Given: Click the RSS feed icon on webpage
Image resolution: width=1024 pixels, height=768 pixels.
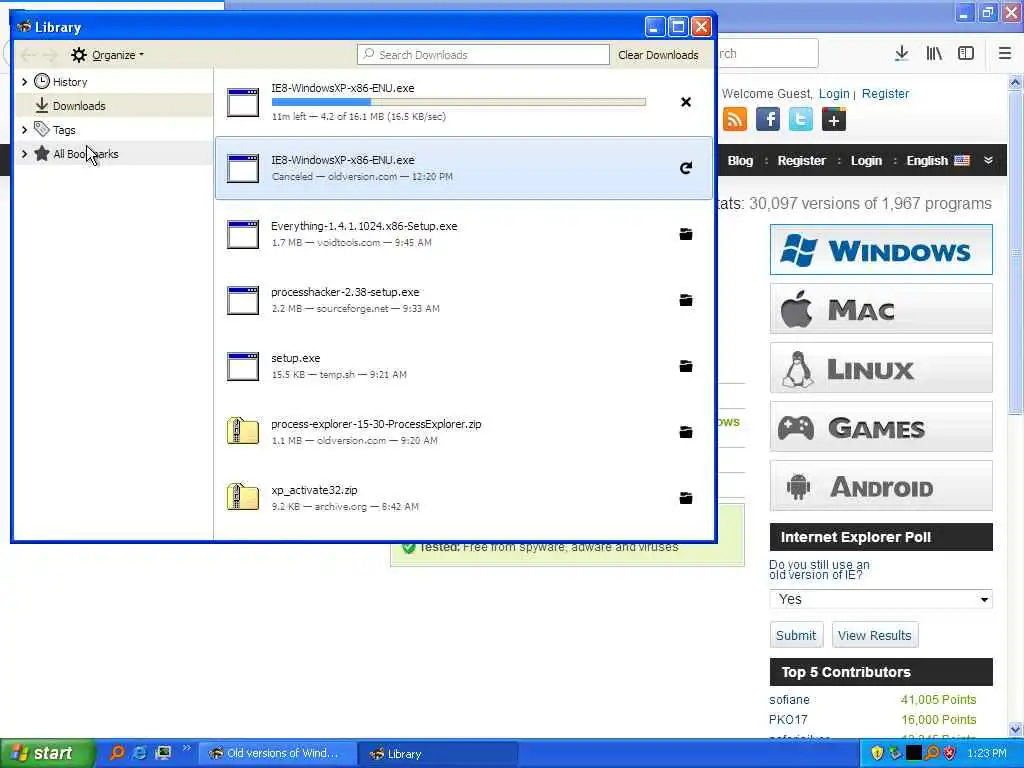Looking at the screenshot, I should pos(735,120).
